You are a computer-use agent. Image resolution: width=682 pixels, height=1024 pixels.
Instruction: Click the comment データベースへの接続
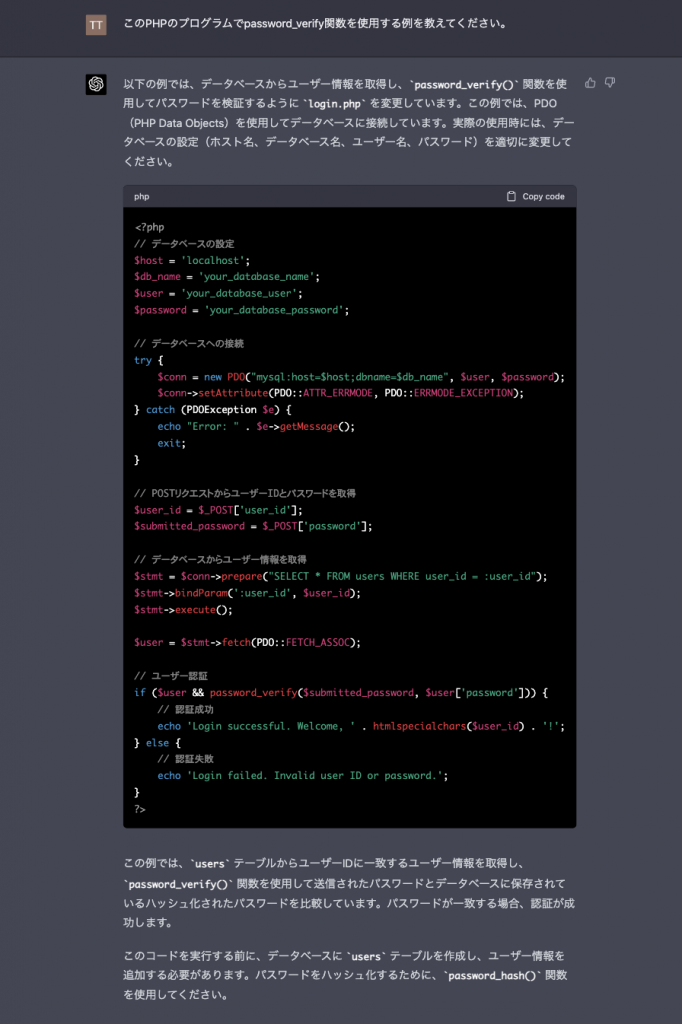click(x=189, y=343)
